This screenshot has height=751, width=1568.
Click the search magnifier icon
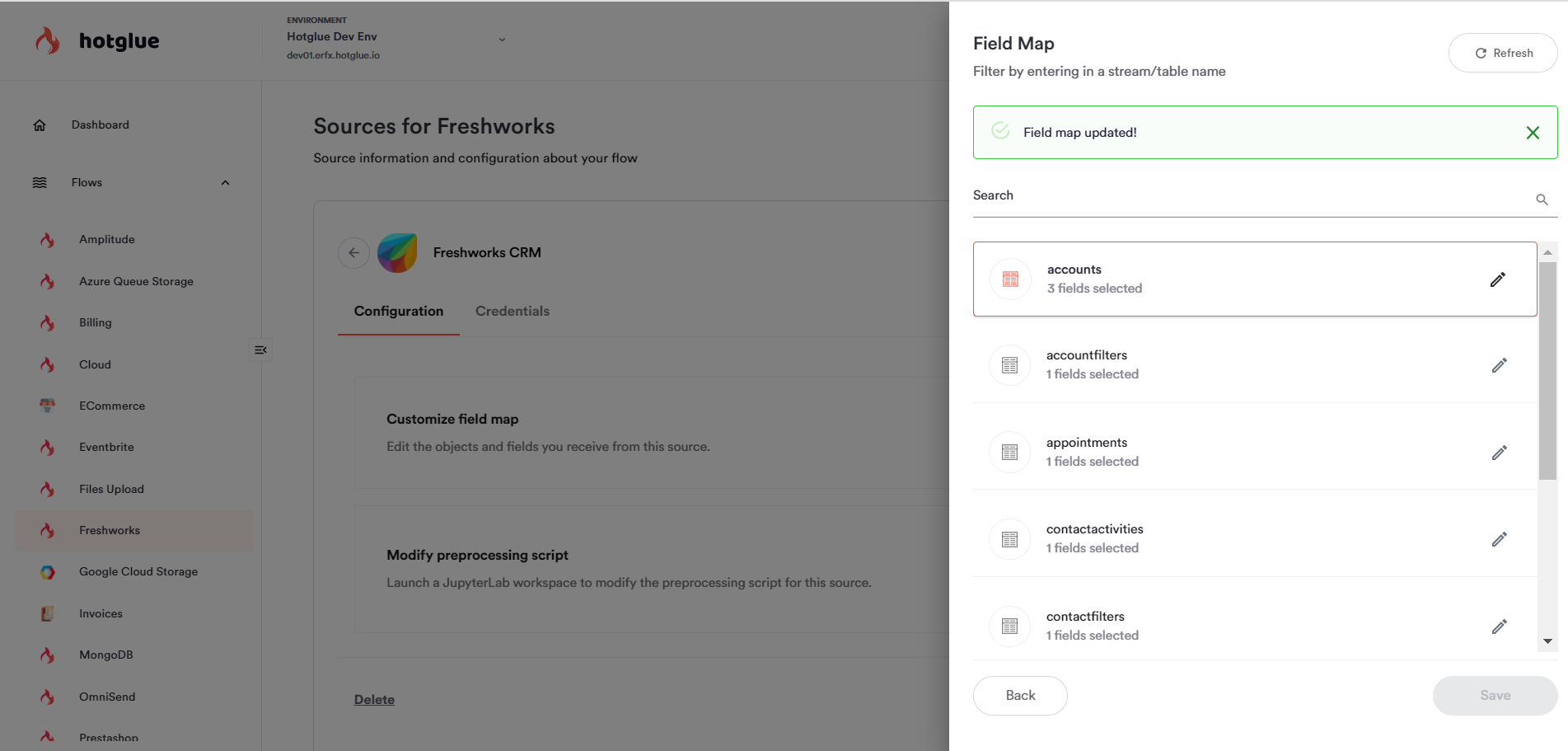(1542, 199)
